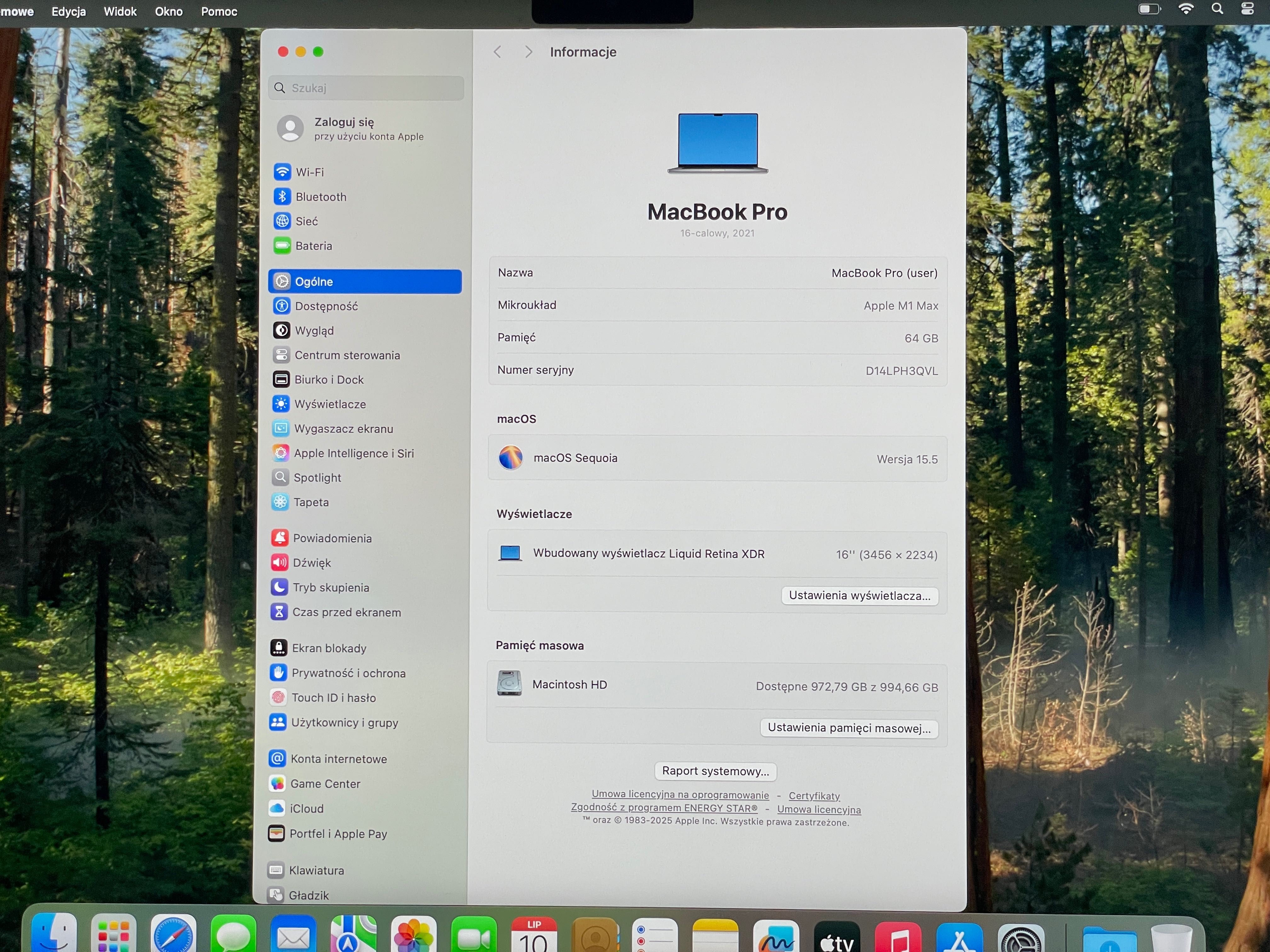Open Certyfikaty link

[814, 796]
